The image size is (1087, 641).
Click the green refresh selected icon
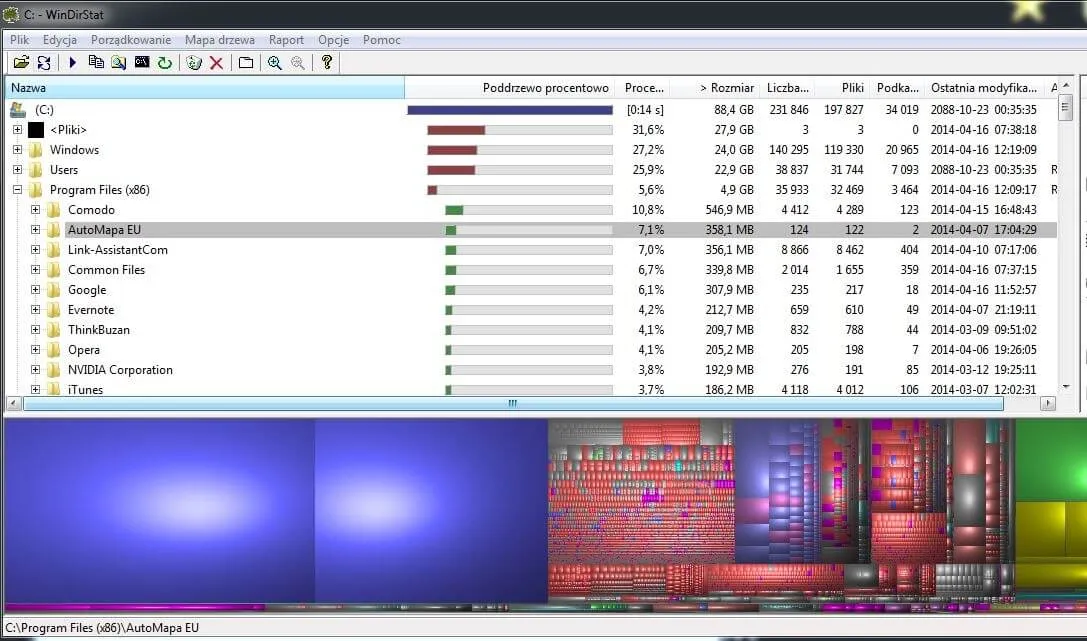point(165,63)
